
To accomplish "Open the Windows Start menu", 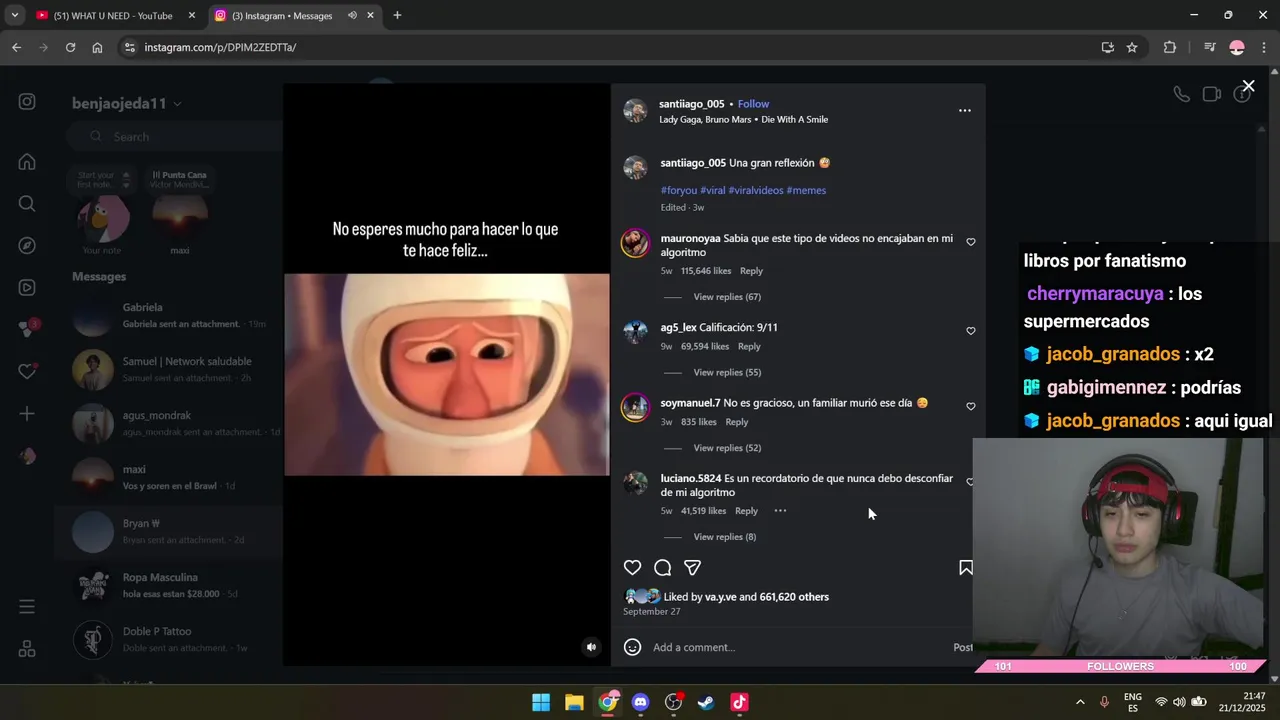I will [x=541, y=702].
